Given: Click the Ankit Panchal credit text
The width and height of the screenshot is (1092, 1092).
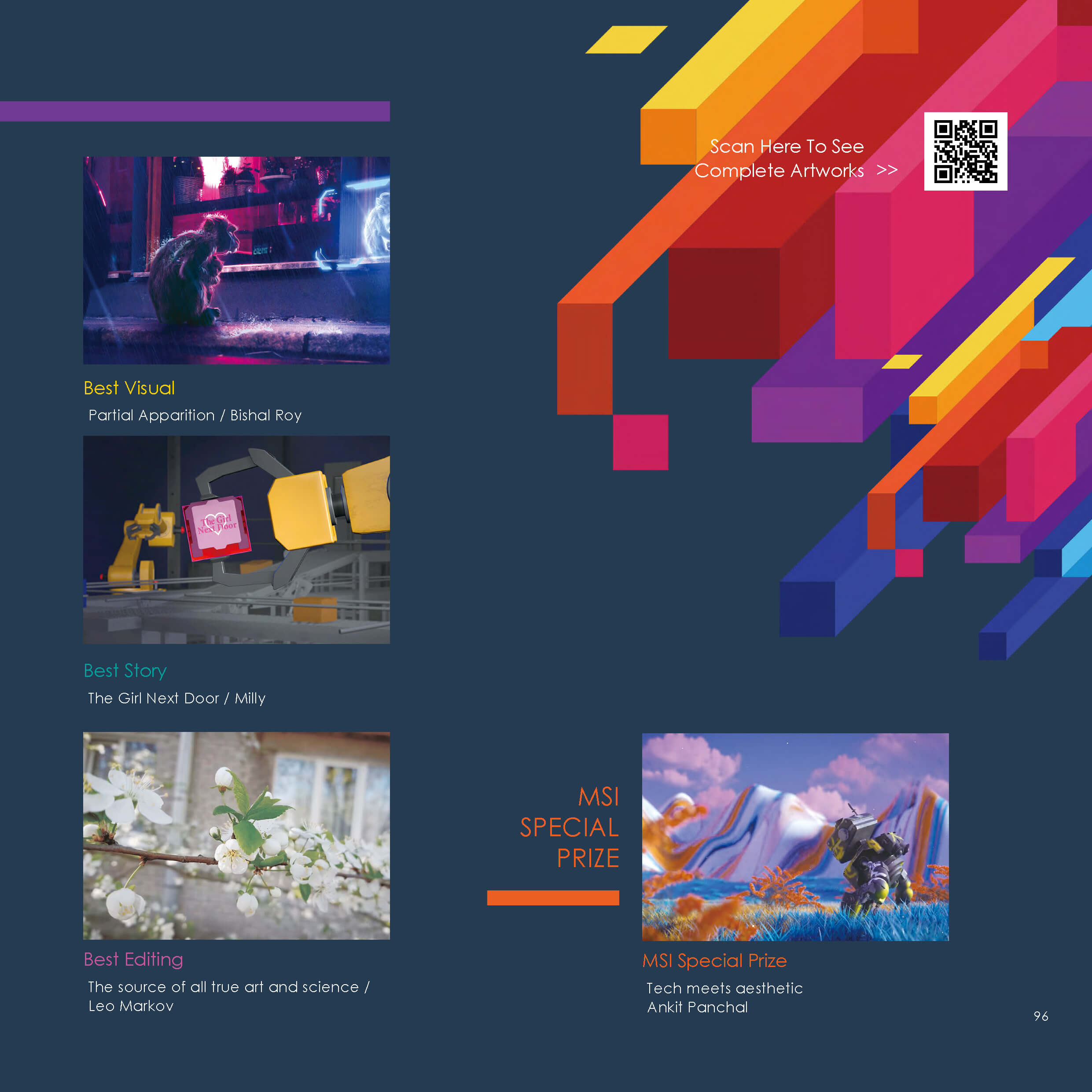Looking at the screenshot, I should coord(697,1007).
